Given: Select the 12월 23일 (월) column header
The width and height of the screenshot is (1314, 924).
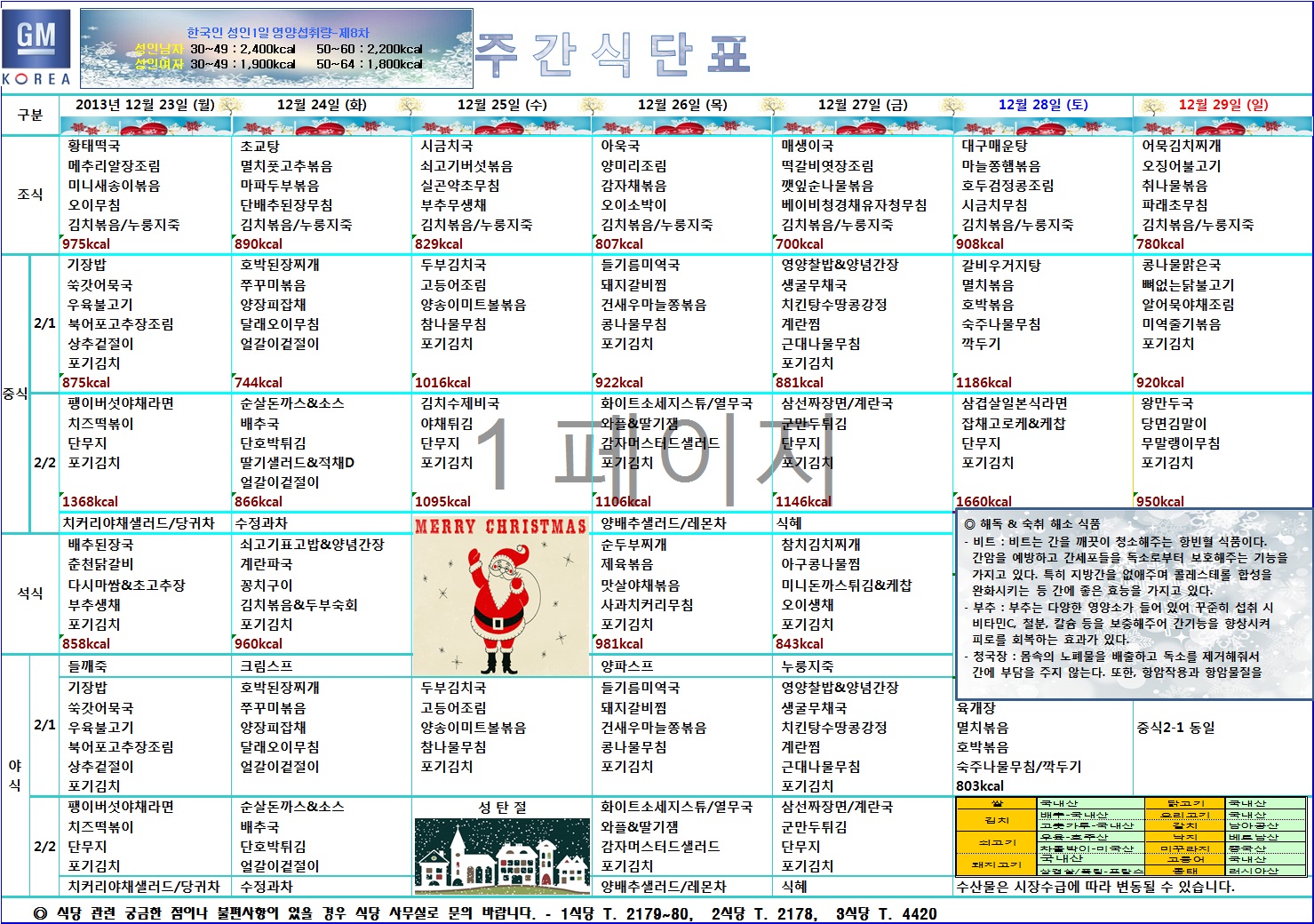Looking at the screenshot, I should (145, 105).
